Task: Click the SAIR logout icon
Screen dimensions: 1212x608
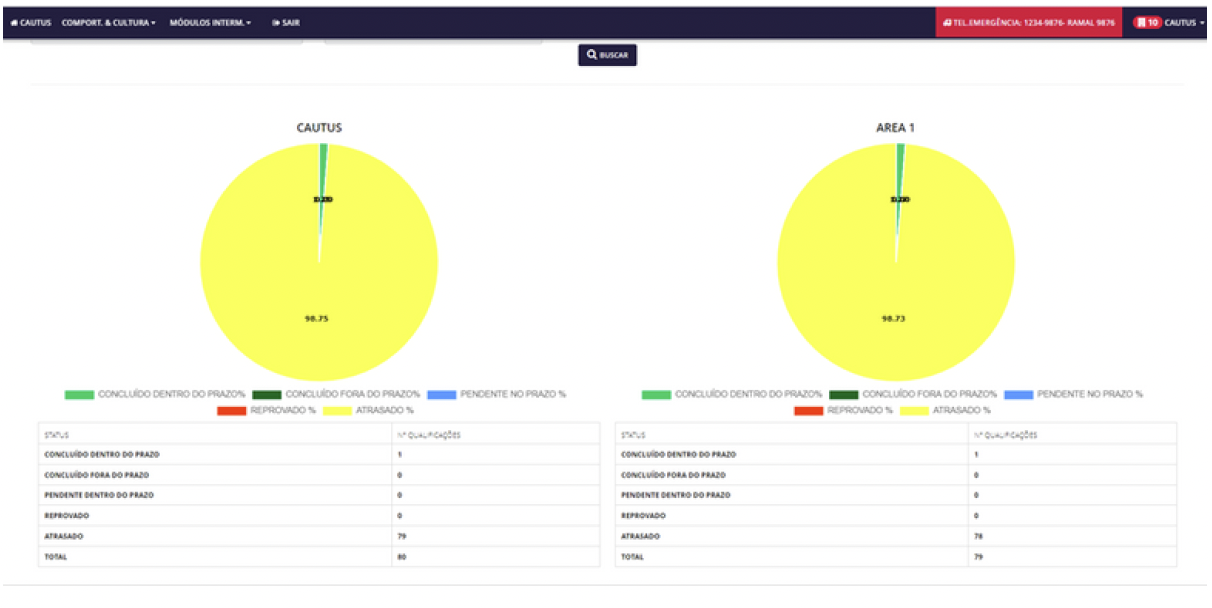Action: tap(275, 23)
